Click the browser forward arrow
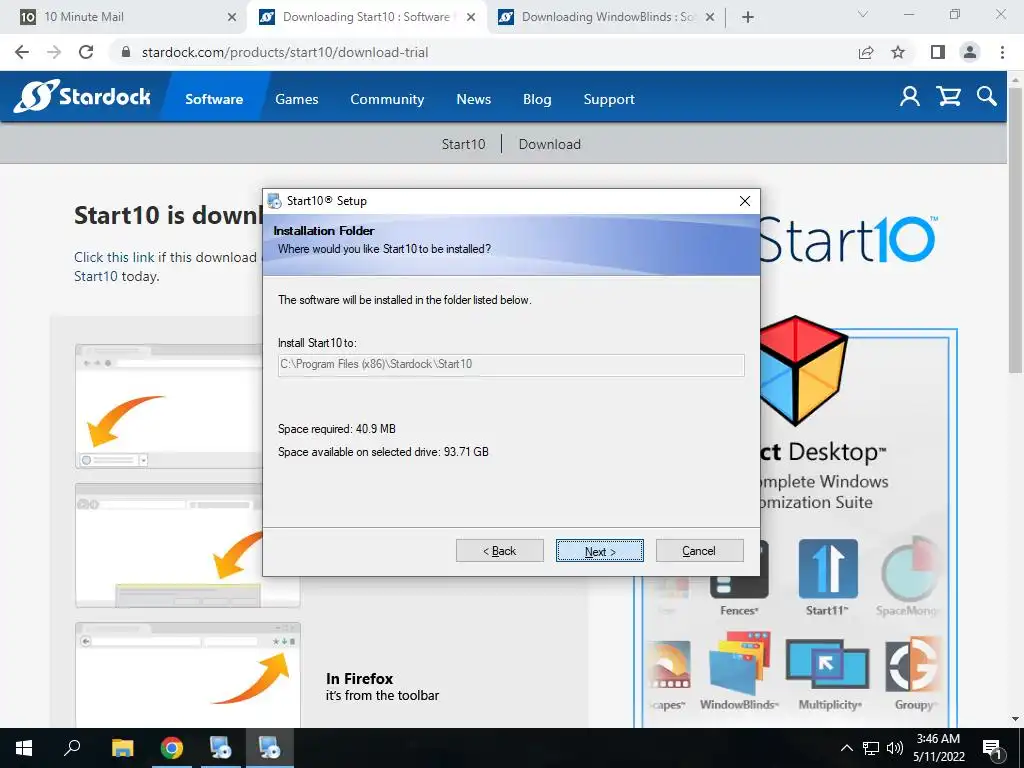The image size is (1024, 768). 54,52
